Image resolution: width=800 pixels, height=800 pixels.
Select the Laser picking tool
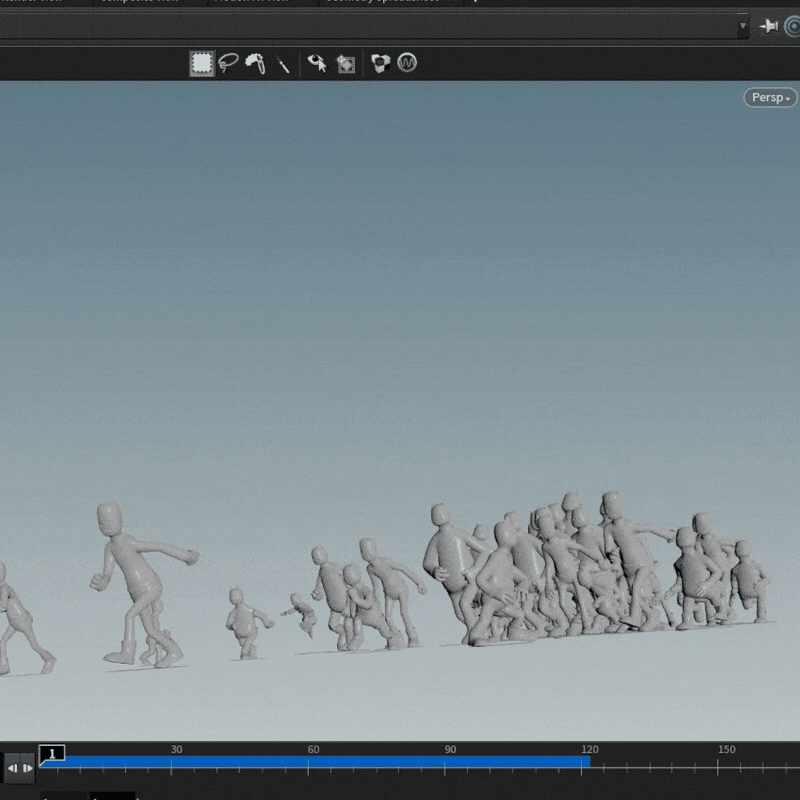pos(283,64)
